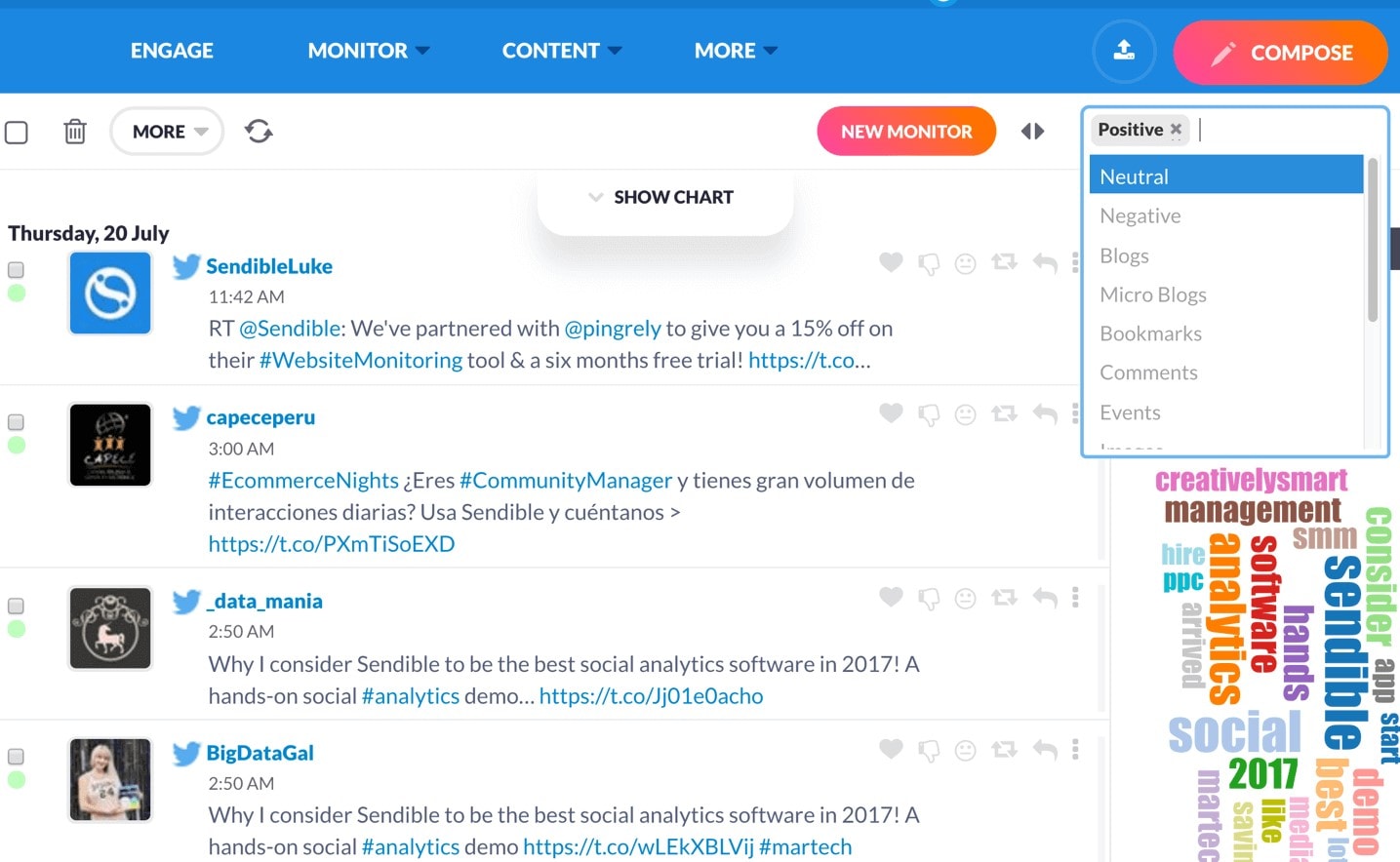Reply to the capeceperu tweet
Screen dimensions: 1400x862
coord(1045,413)
